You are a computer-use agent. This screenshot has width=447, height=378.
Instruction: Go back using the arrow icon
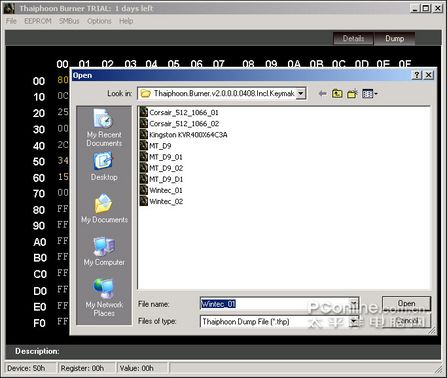tap(322, 94)
